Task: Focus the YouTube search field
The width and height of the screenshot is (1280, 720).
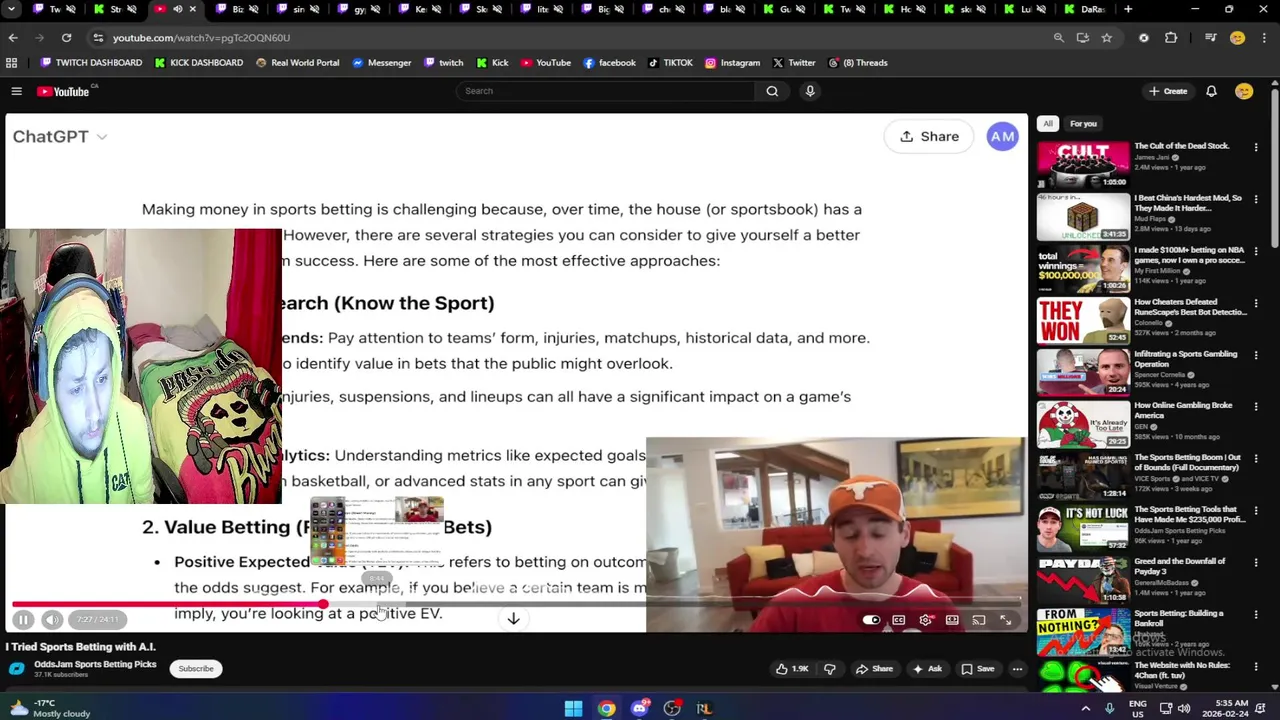Action: (x=605, y=91)
